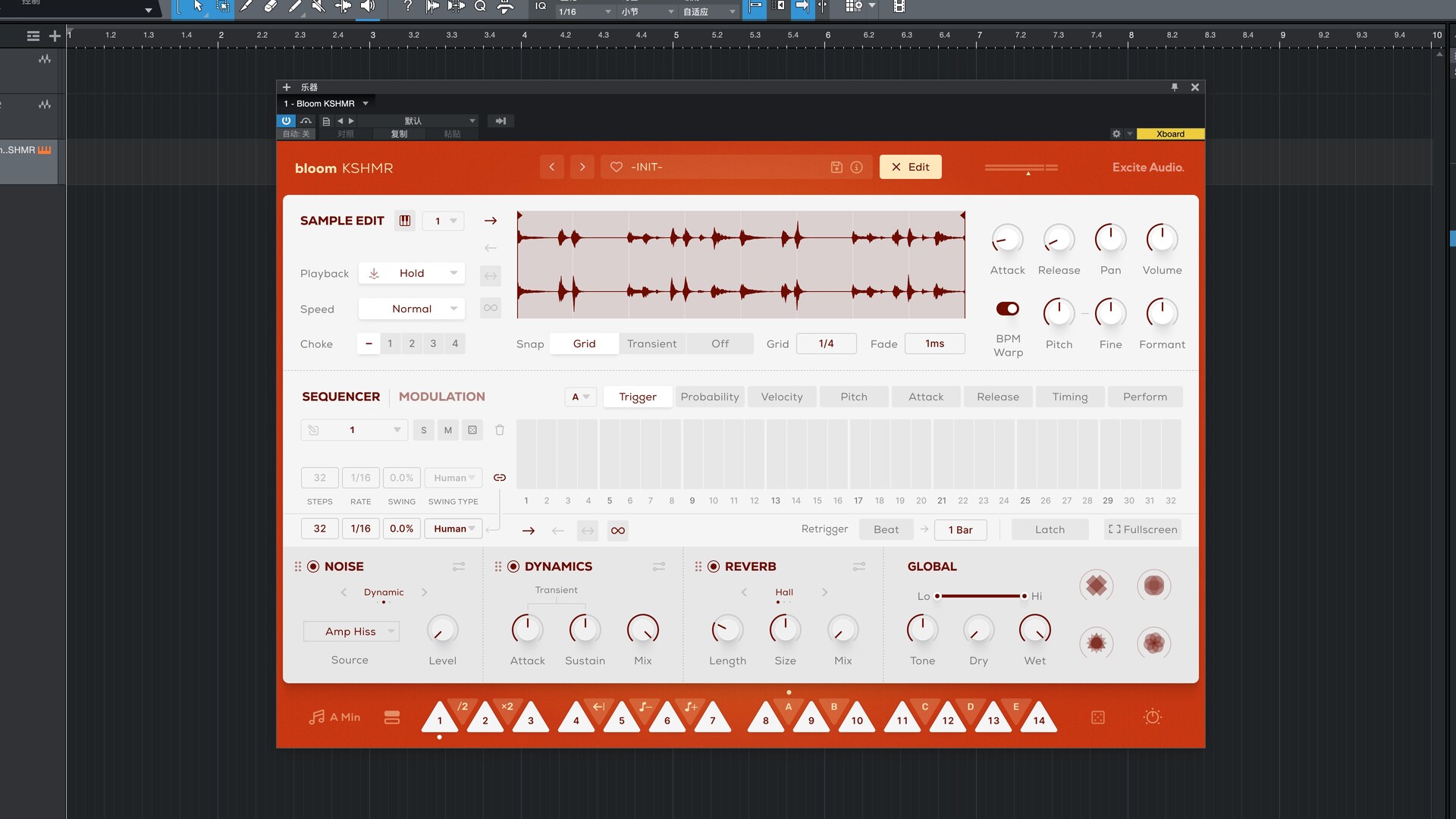Viewport: 1456px width, 819px height.
Task: Click the link chain icon beside Human
Action: pyautogui.click(x=500, y=478)
